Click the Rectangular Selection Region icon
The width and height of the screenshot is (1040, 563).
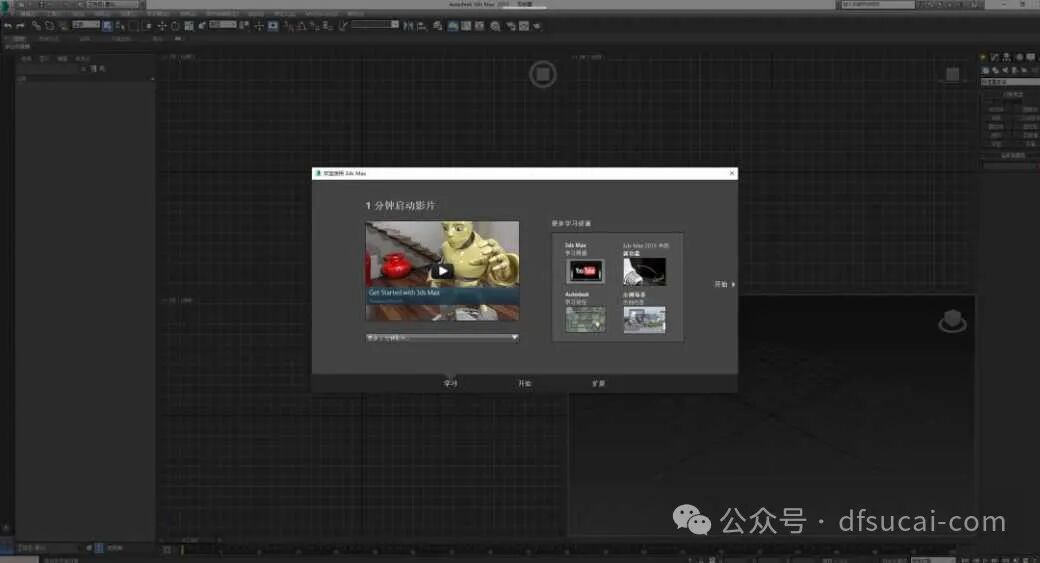click(134, 26)
